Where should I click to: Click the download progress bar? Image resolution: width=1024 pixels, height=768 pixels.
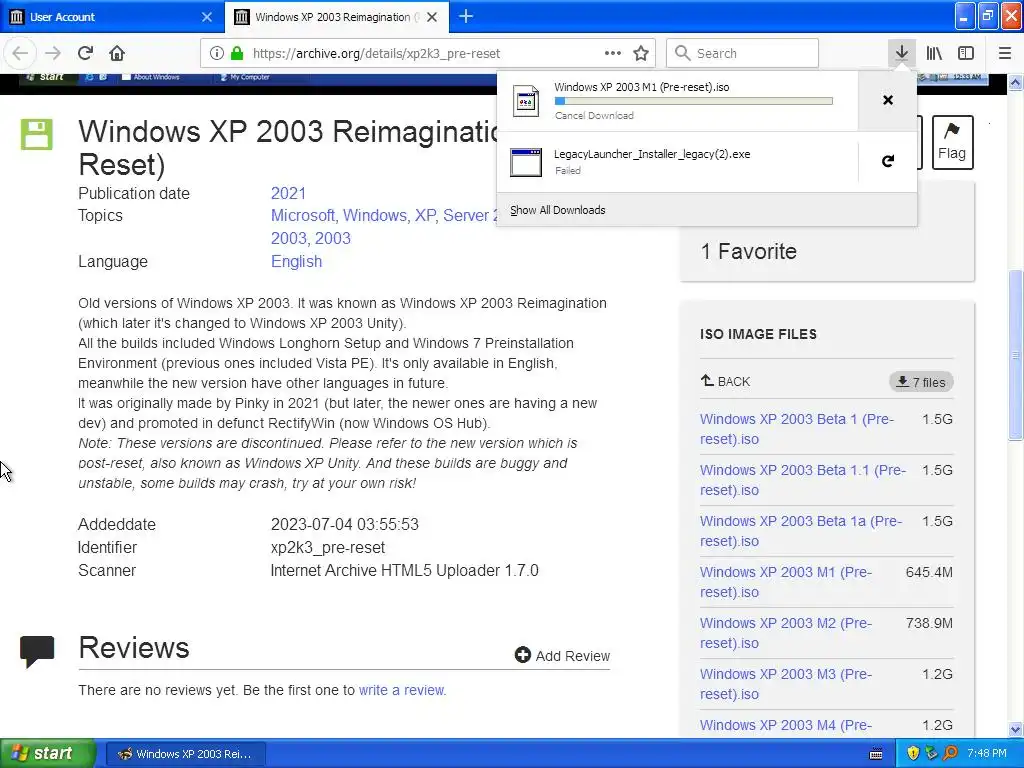[x=694, y=101]
